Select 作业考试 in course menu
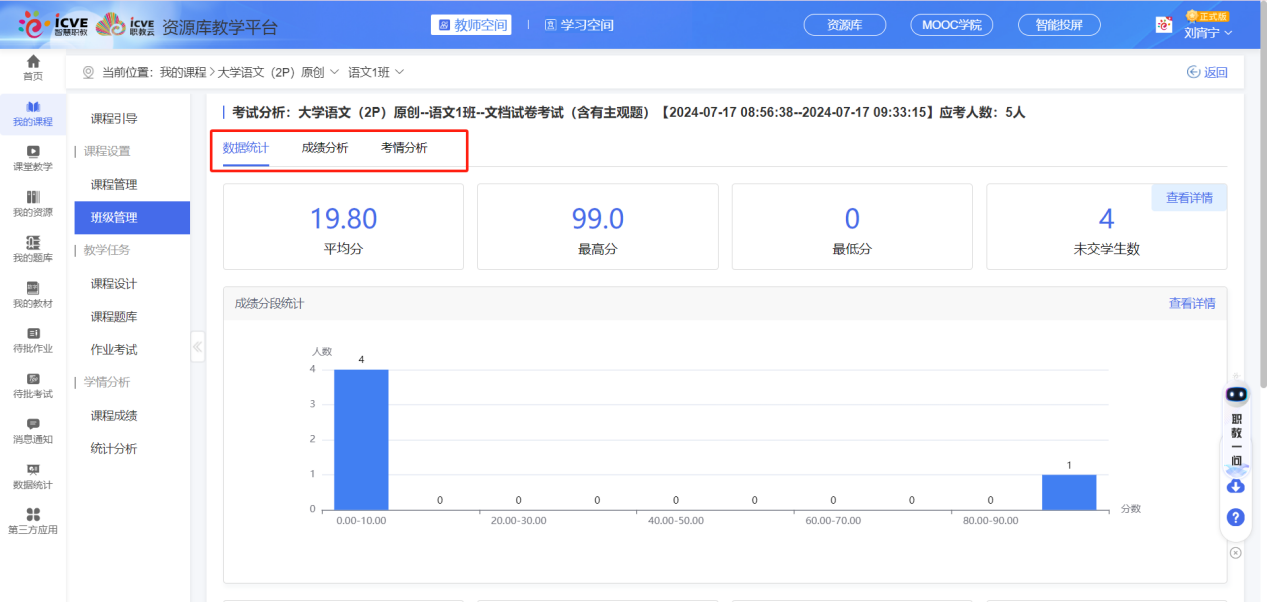Viewport: 1267px width, 602px height. click(114, 350)
